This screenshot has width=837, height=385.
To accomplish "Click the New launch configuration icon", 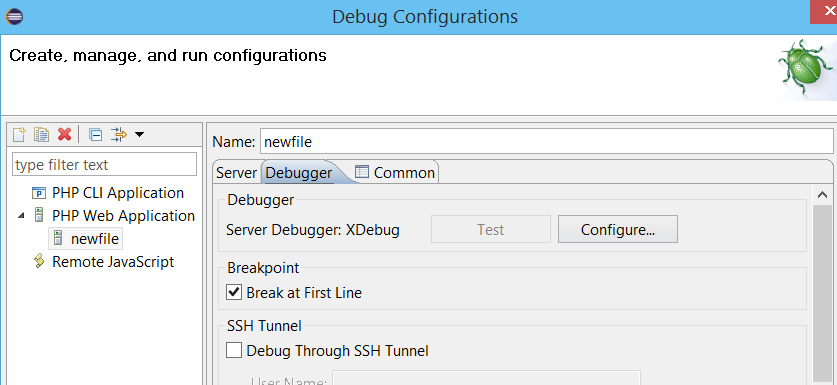I will coord(19,134).
